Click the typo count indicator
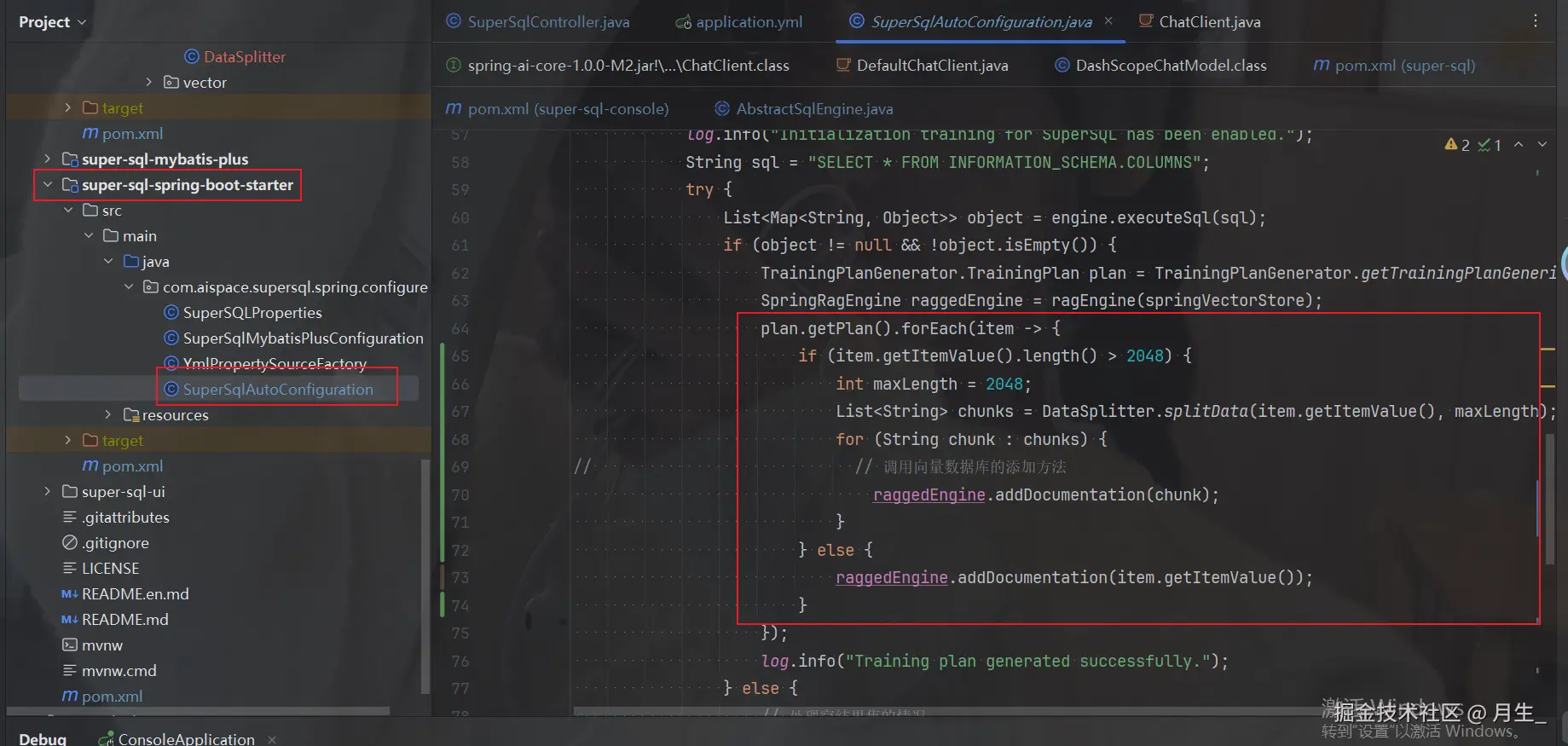The image size is (1568, 746). point(1490,145)
